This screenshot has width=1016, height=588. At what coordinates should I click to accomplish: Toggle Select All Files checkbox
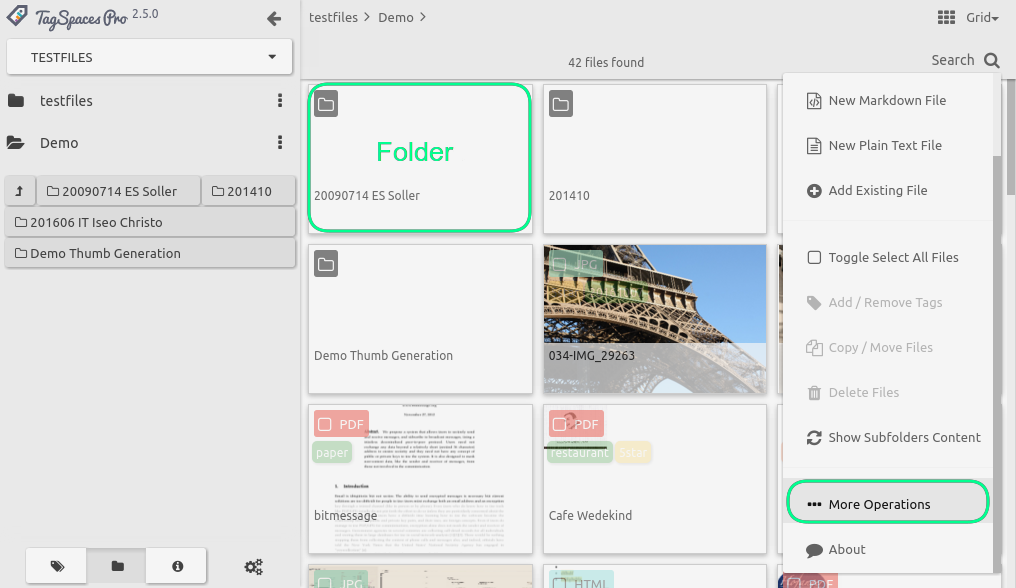pyautogui.click(x=813, y=257)
